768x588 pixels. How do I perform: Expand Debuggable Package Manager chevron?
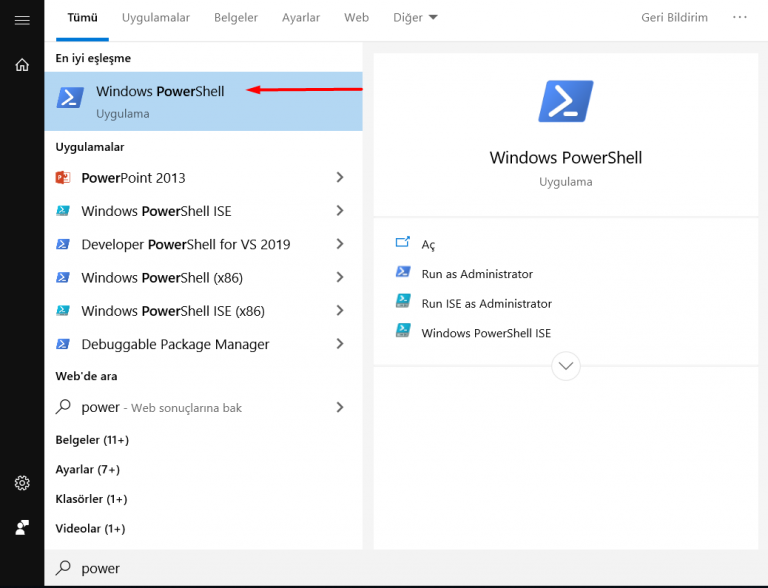click(x=340, y=344)
